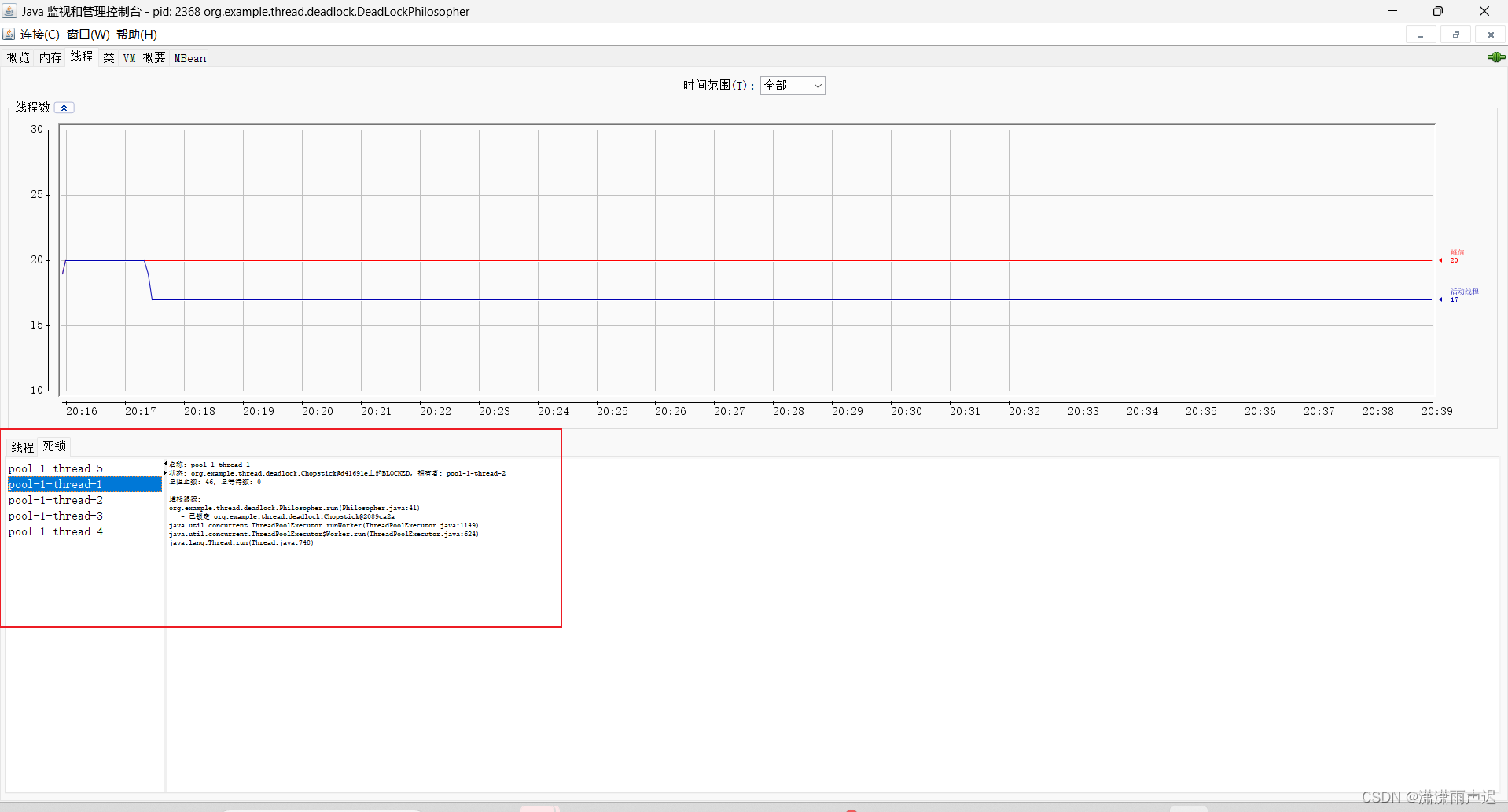The width and height of the screenshot is (1508, 812).
Task: Select pool-1-thread-1 in the thread list
Action: (x=84, y=485)
